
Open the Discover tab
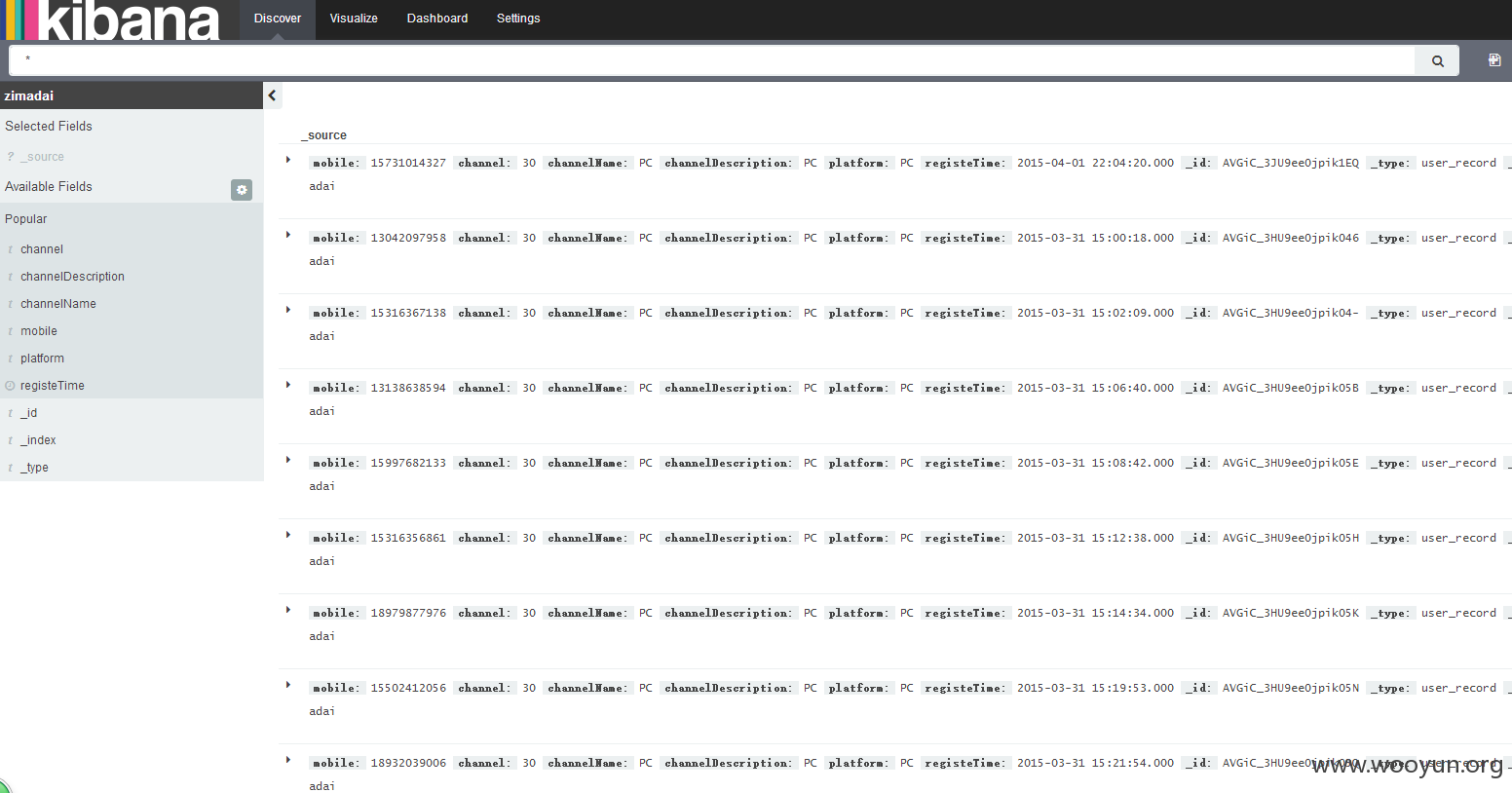(x=278, y=19)
